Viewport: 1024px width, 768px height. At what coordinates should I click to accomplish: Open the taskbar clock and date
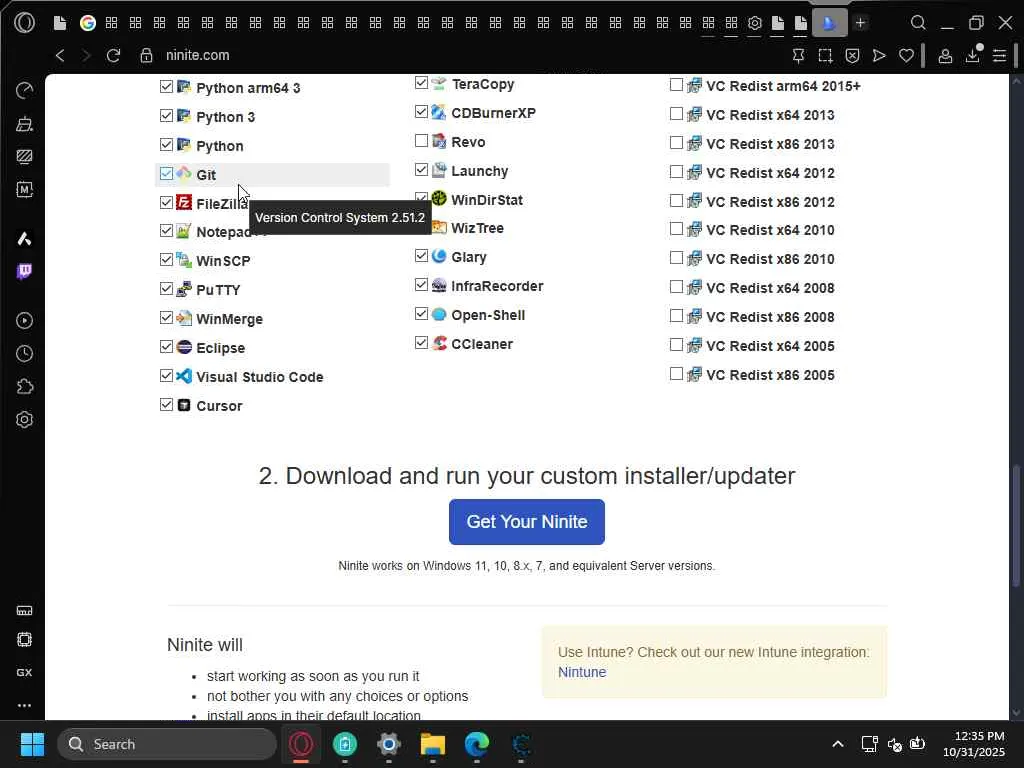pyautogui.click(x=974, y=744)
